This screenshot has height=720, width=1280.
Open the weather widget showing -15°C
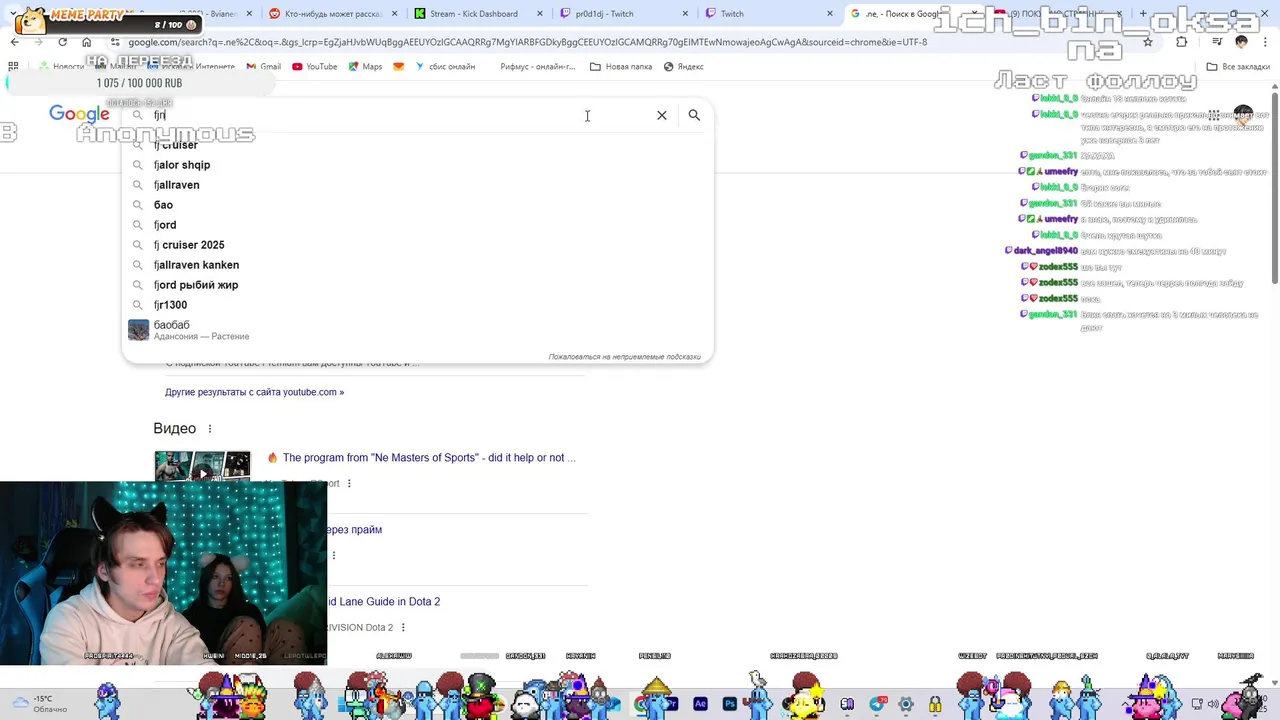click(38, 704)
